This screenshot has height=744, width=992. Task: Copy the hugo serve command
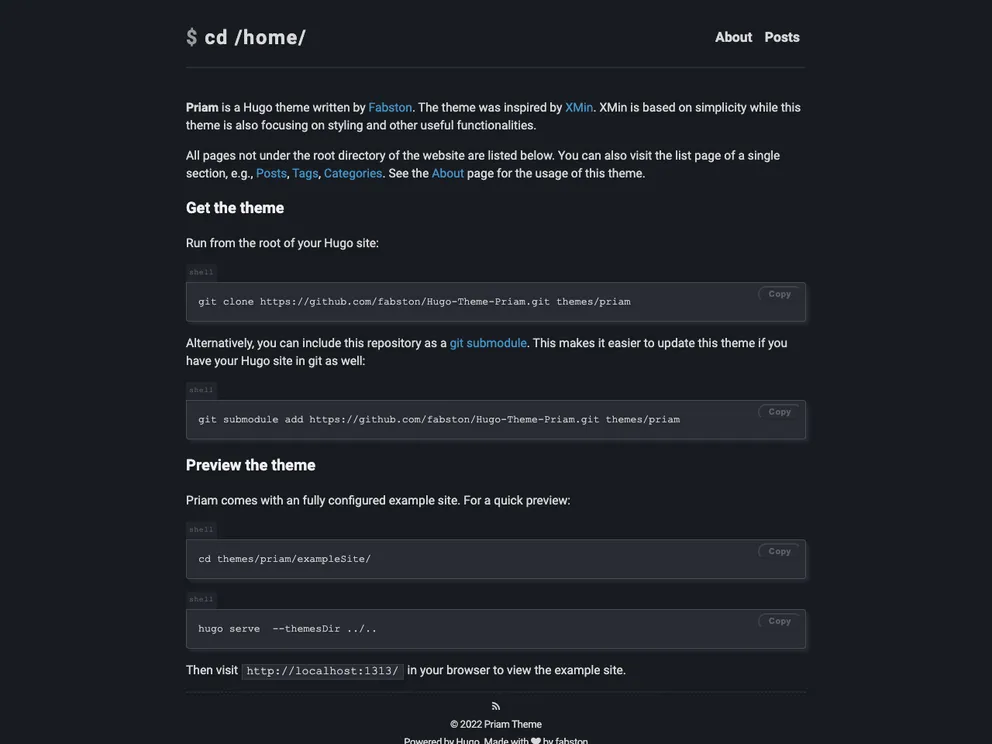click(x=779, y=622)
